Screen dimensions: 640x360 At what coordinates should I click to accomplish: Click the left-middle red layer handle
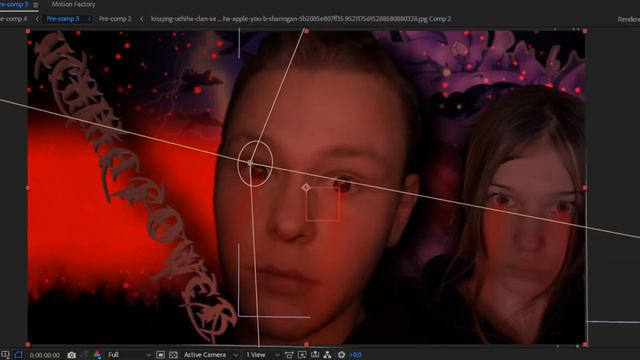click(x=28, y=188)
